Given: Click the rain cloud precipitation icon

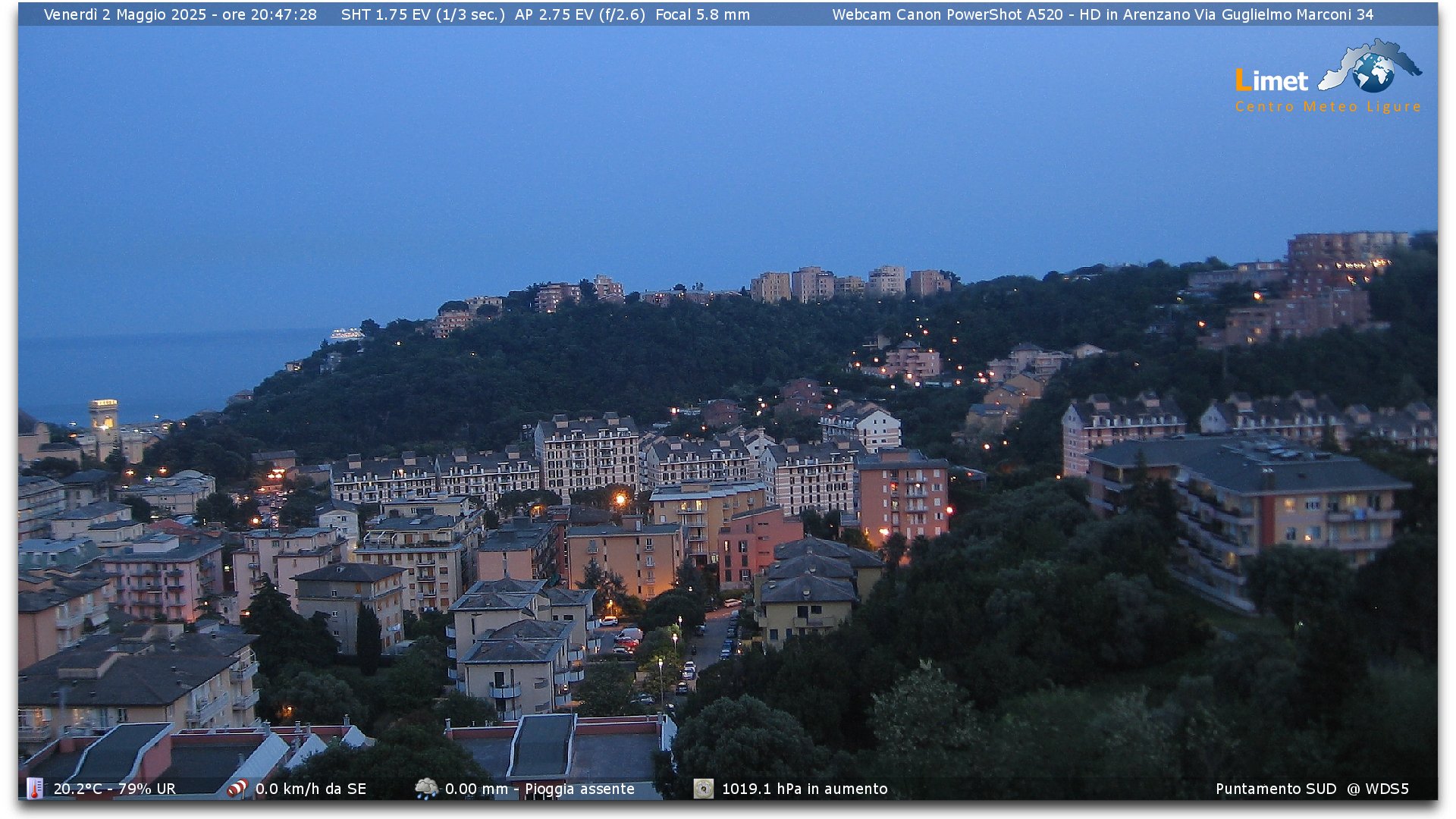Looking at the screenshot, I should 426,789.
